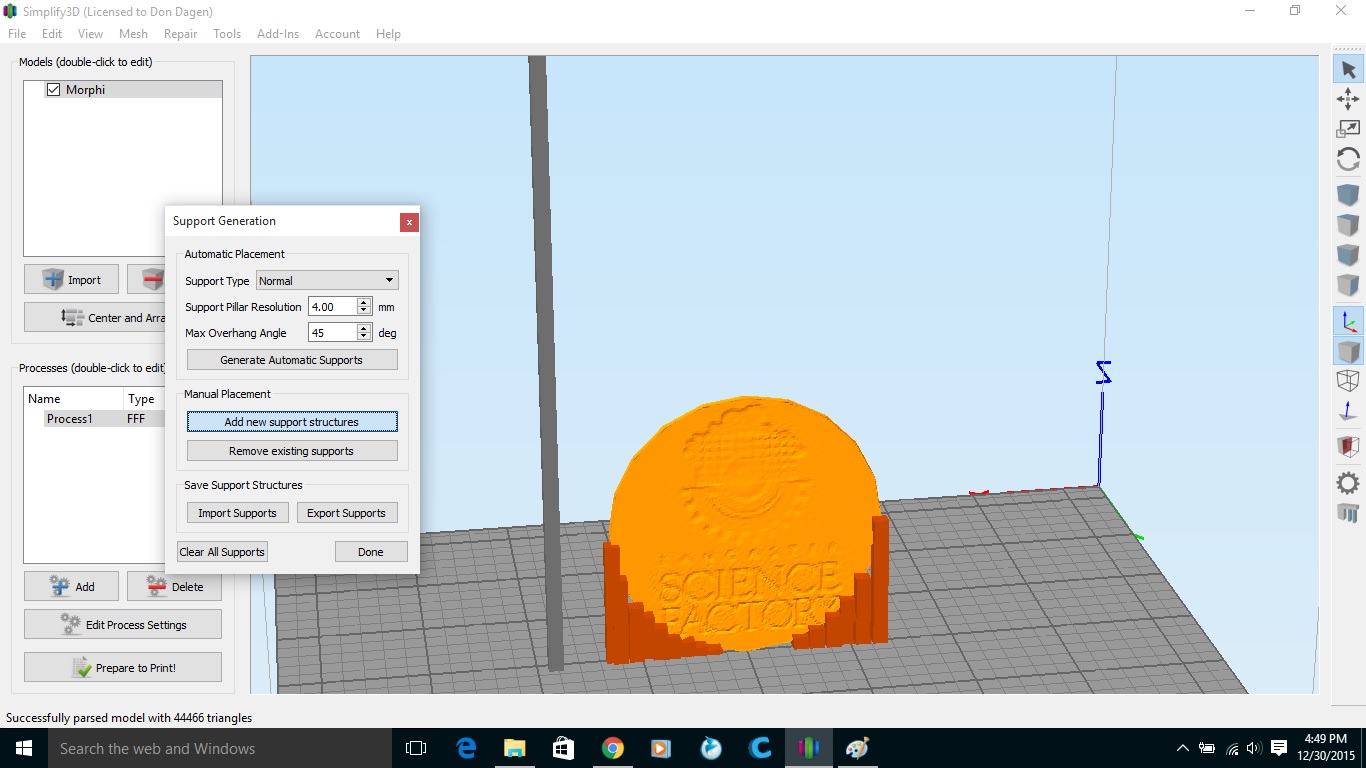This screenshot has height=768, width=1366.
Task: Select the translate models move tool
Action: (x=1348, y=98)
